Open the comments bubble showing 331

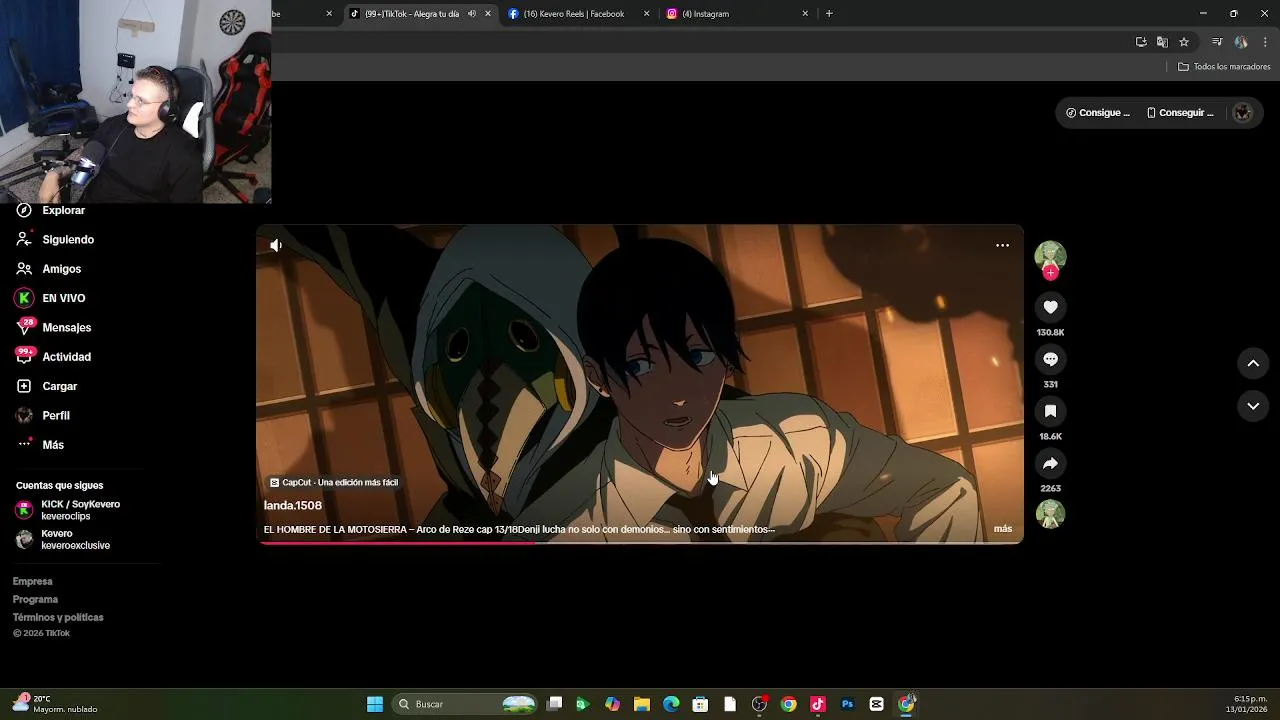pos(1050,359)
